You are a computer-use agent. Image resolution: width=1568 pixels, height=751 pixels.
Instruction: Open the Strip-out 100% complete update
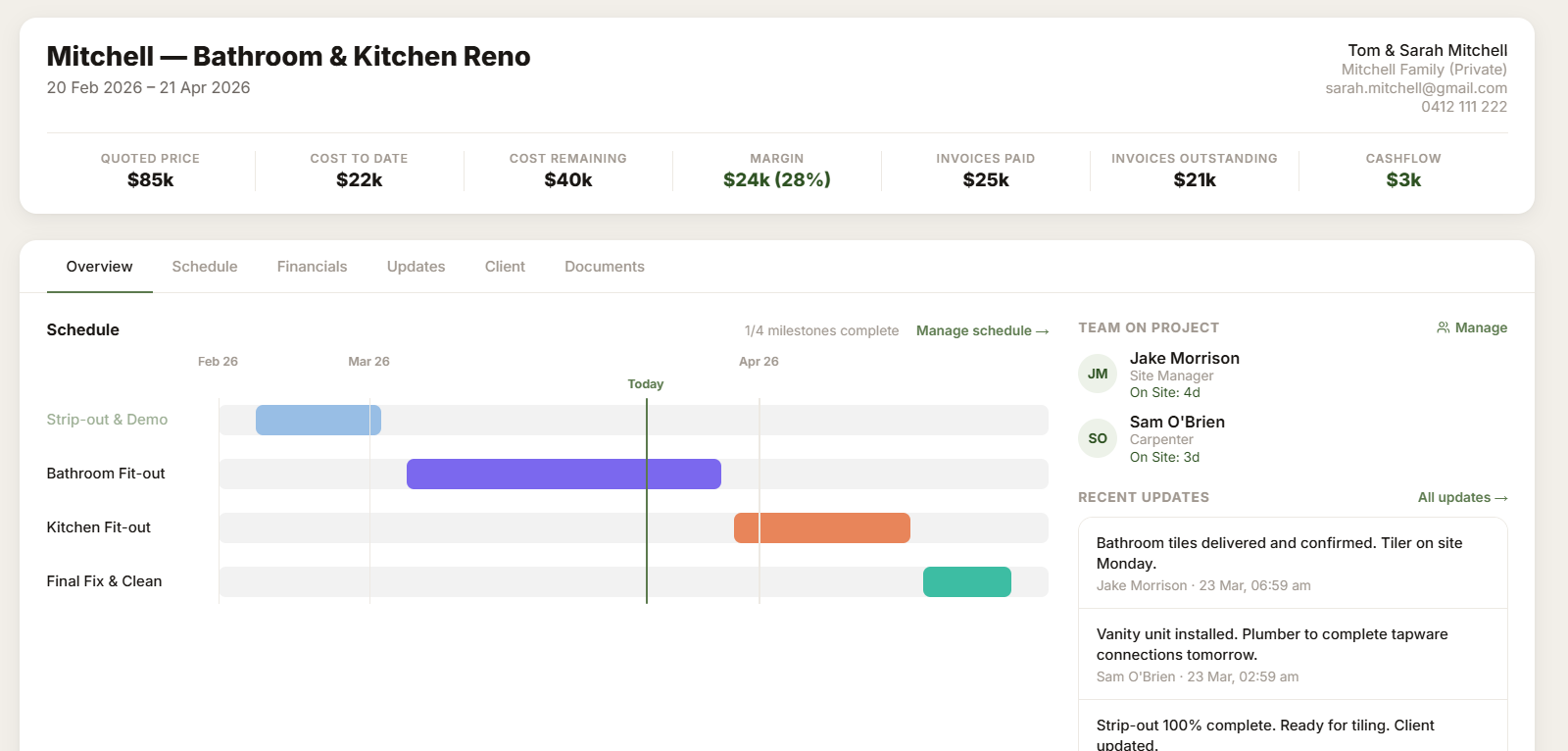(1293, 727)
